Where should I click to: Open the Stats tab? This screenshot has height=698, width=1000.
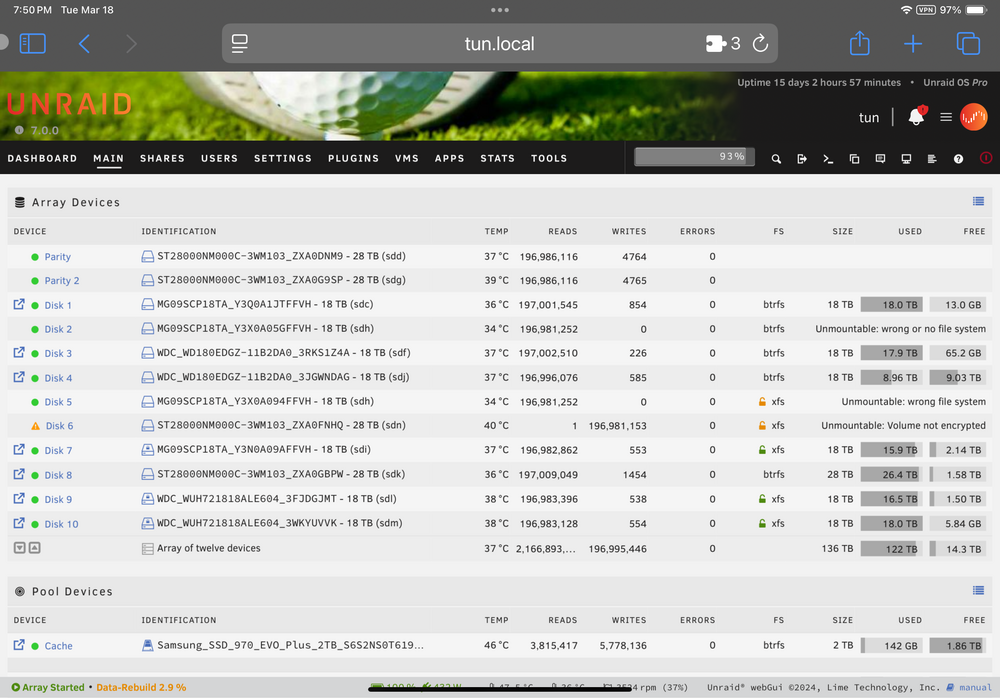pyautogui.click(x=497, y=158)
